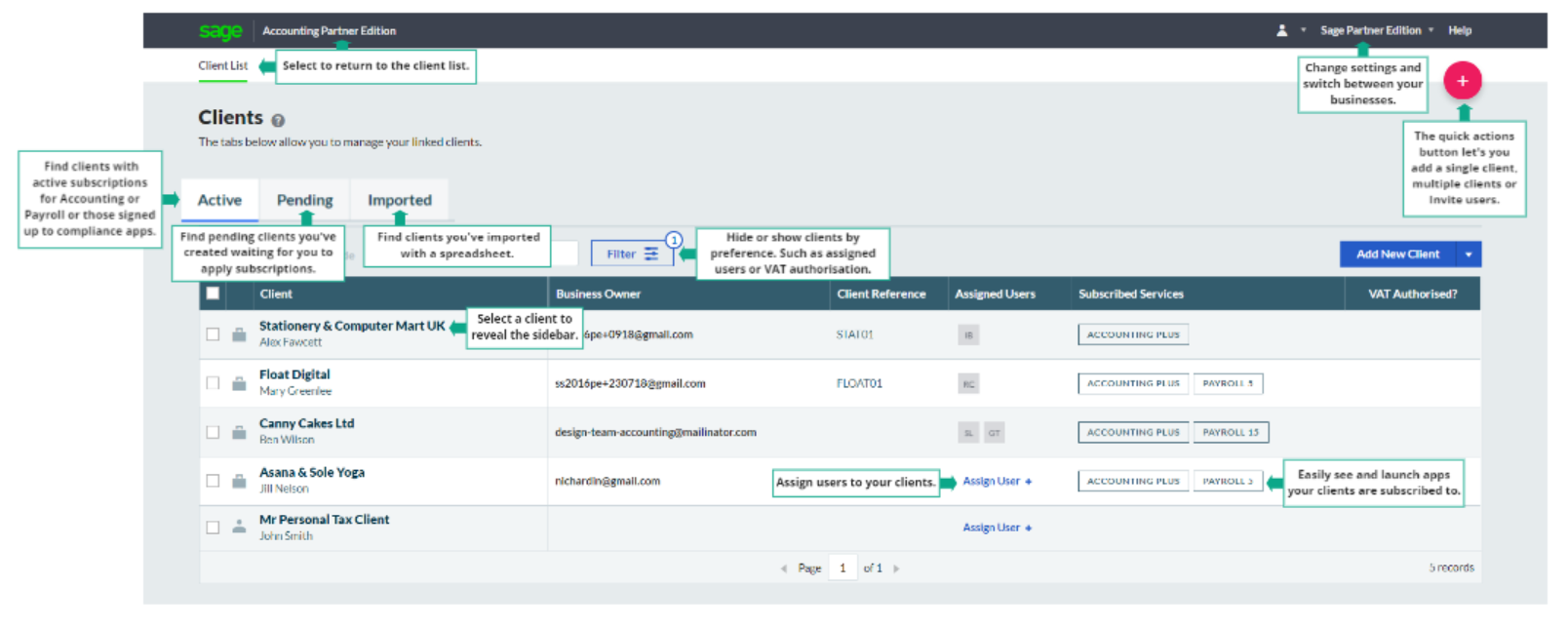Toggle the select-all checkbox in table header
1568x627 pixels.
pos(213,294)
